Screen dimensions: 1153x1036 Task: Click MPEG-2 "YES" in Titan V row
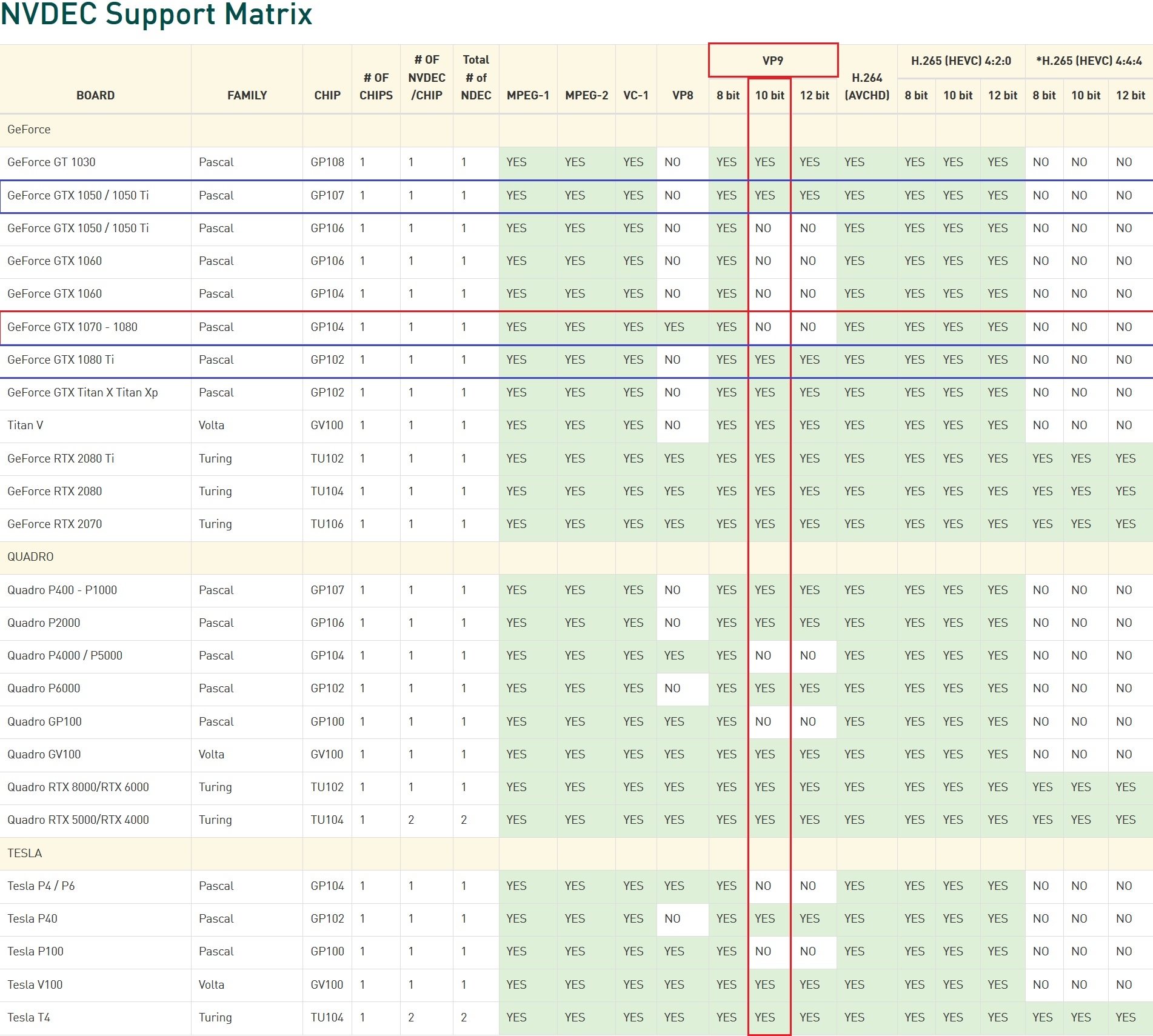coord(575,425)
